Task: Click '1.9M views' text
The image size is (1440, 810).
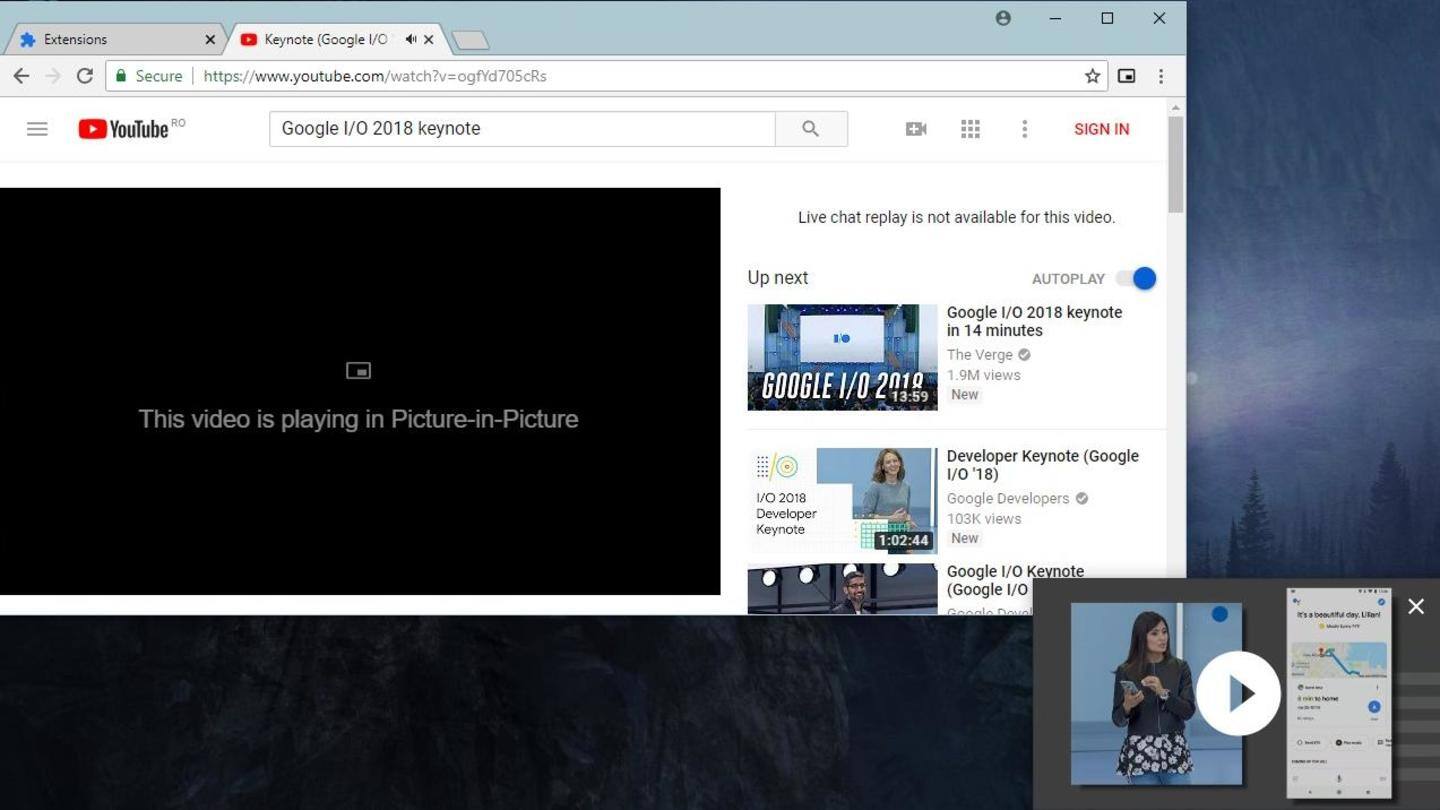Action: [984, 375]
